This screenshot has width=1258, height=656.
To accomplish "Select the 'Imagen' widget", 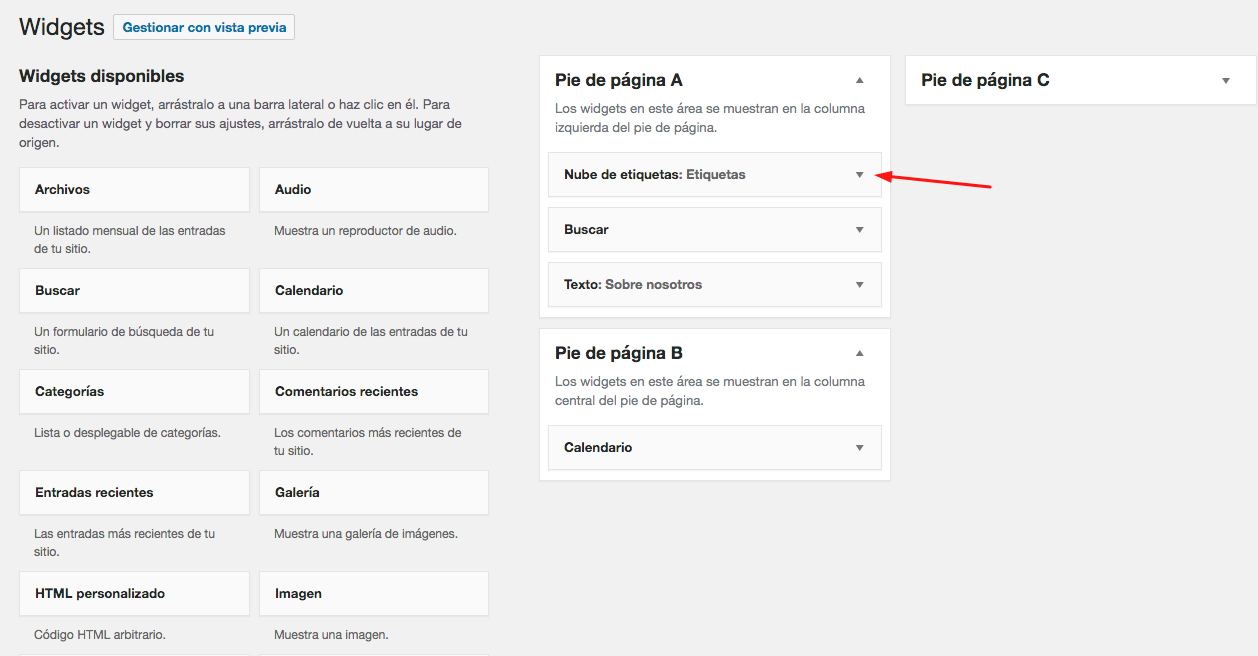I will click(x=373, y=593).
